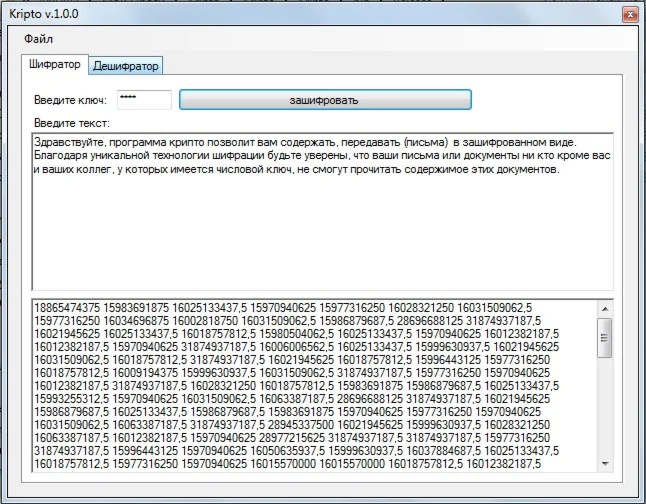Screen dimensions: 646x504
Task: Click the number 28977215625 in encrypted output
Action: 292,438
